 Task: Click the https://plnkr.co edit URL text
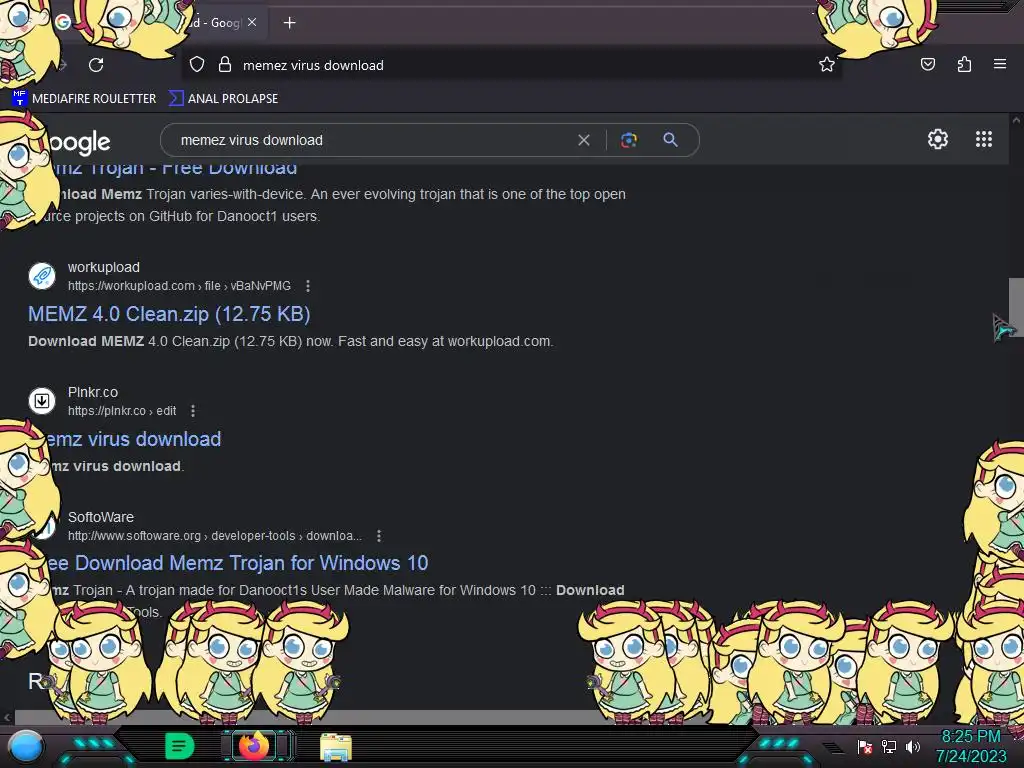(x=122, y=411)
